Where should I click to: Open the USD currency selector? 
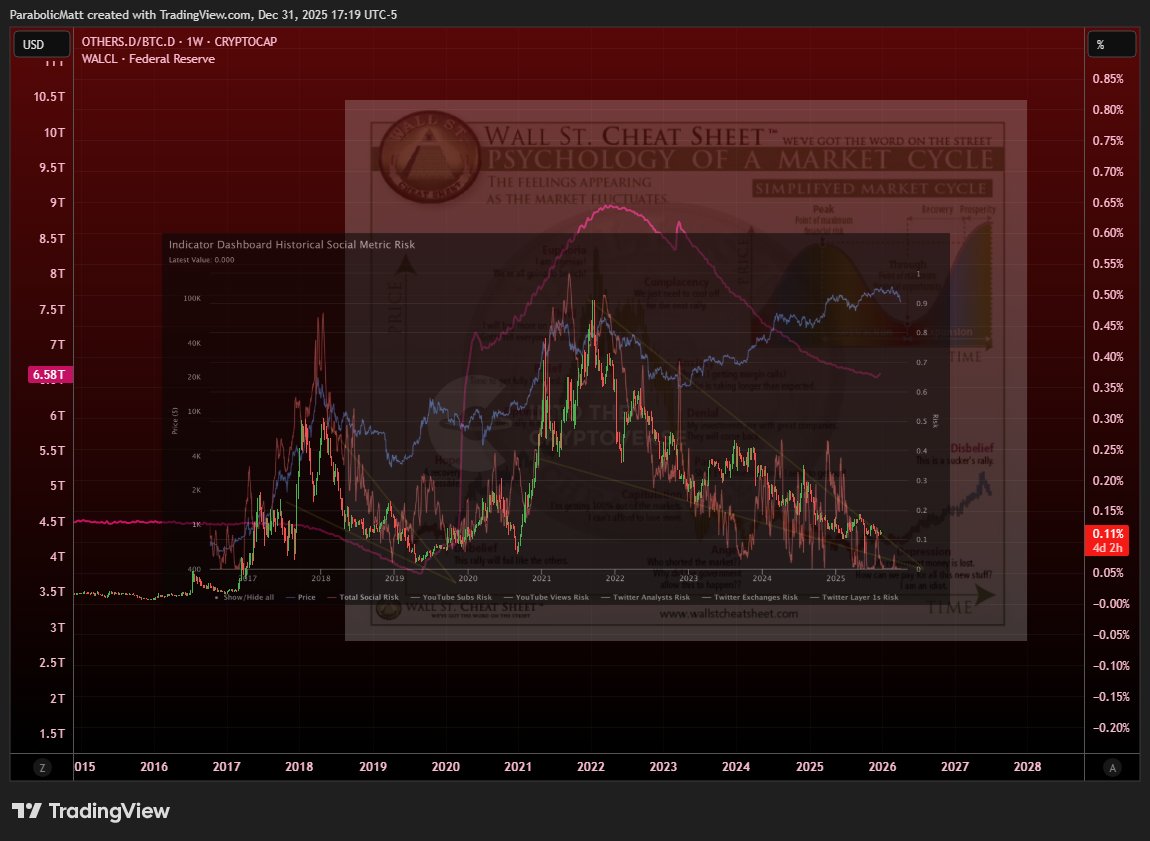point(42,44)
